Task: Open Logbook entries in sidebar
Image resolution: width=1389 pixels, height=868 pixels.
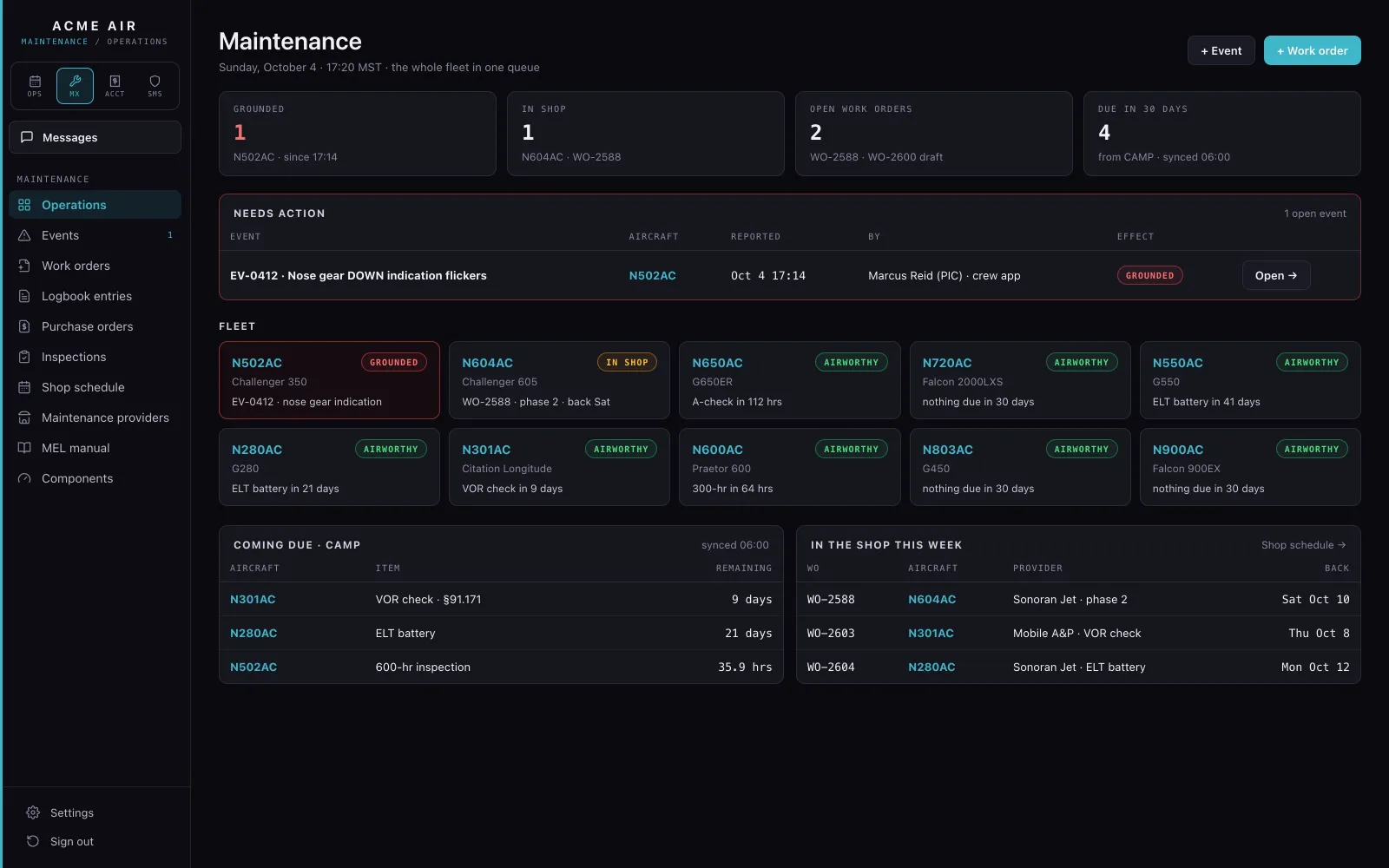Action: tap(95, 296)
